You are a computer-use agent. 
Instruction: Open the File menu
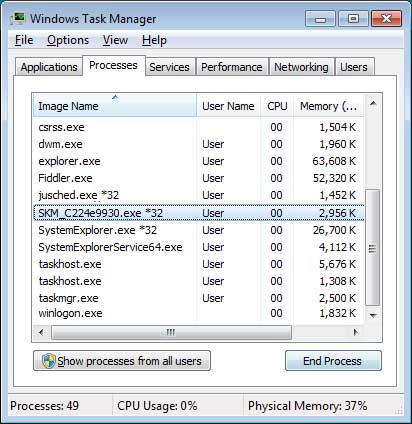click(x=24, y=40)
